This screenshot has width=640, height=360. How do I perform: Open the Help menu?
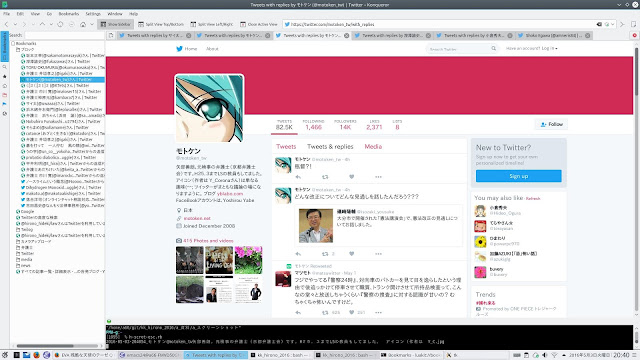[x=133, y=14]
